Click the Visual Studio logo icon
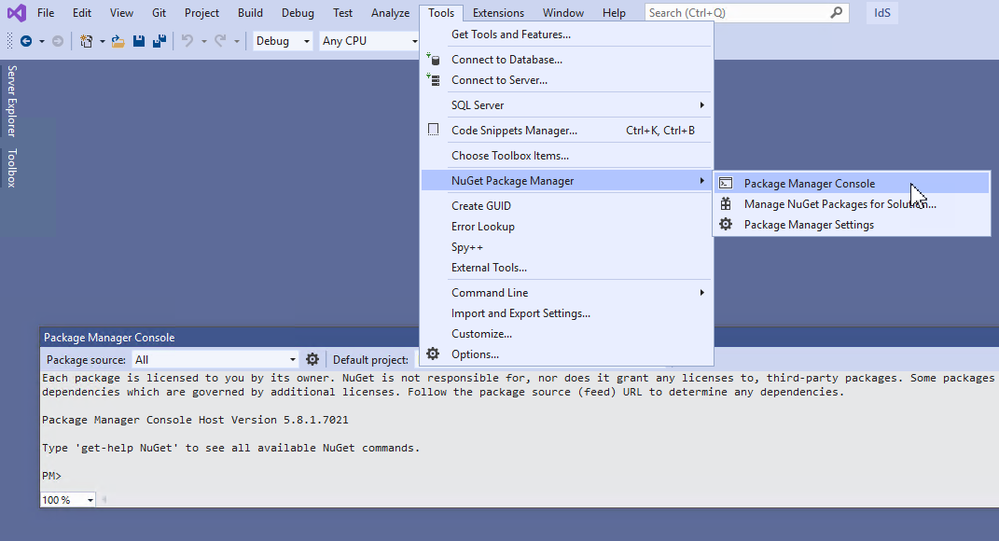This screenshot has height=541, width=999. (17, 13)
